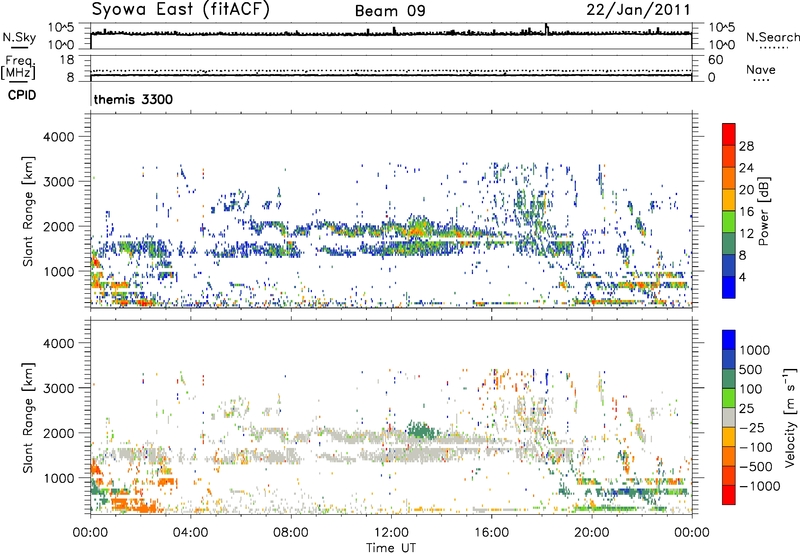The width and height of the screenshot is (800, 554).
Task: Click the green velocity patch near 13:00 UT
Action: [x=421, y=431]
